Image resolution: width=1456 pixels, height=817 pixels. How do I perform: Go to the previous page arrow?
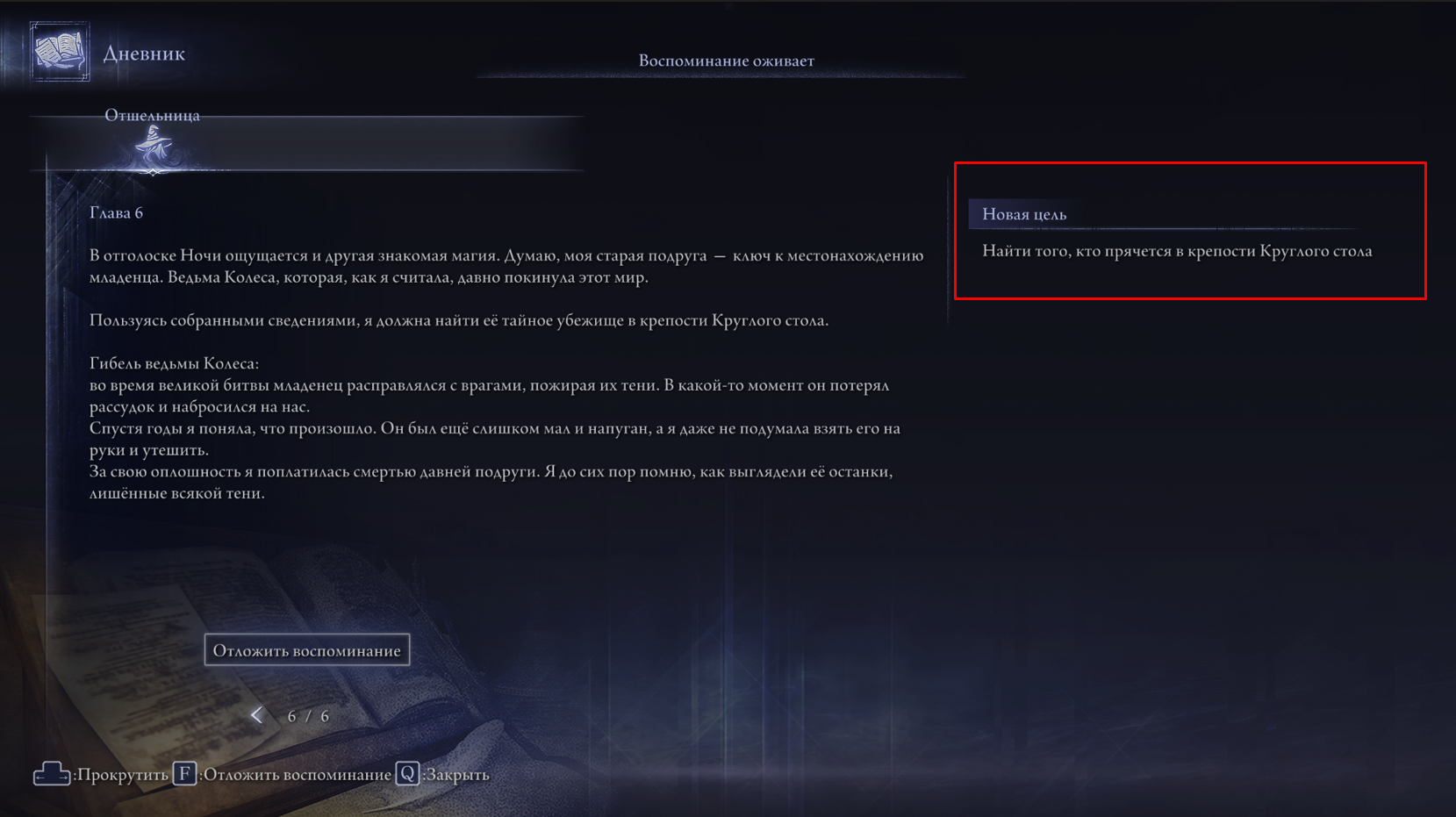pos(256,715)
